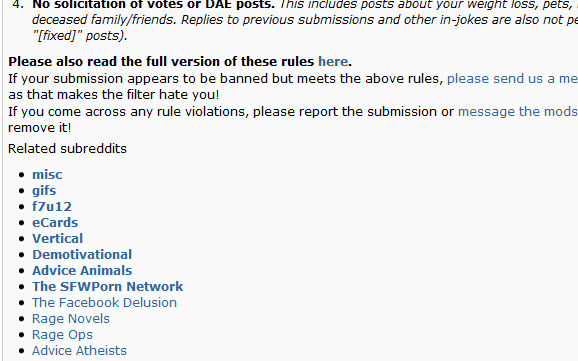578x361 pixels.
Task: Open The SFWPorn Network link
Action: coord(108,287)
